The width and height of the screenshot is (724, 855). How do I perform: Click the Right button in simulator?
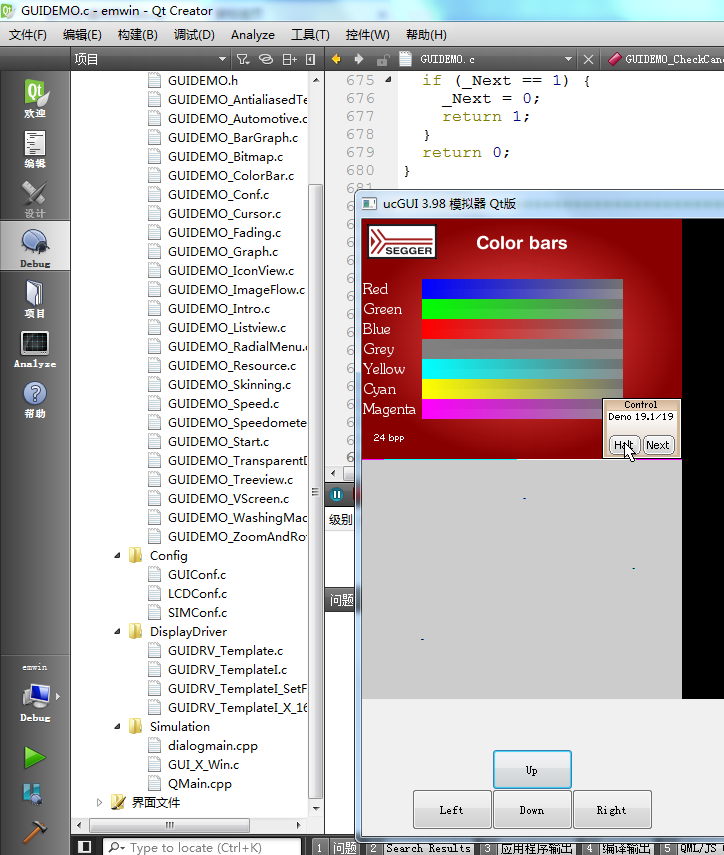[x=612, y=810]
